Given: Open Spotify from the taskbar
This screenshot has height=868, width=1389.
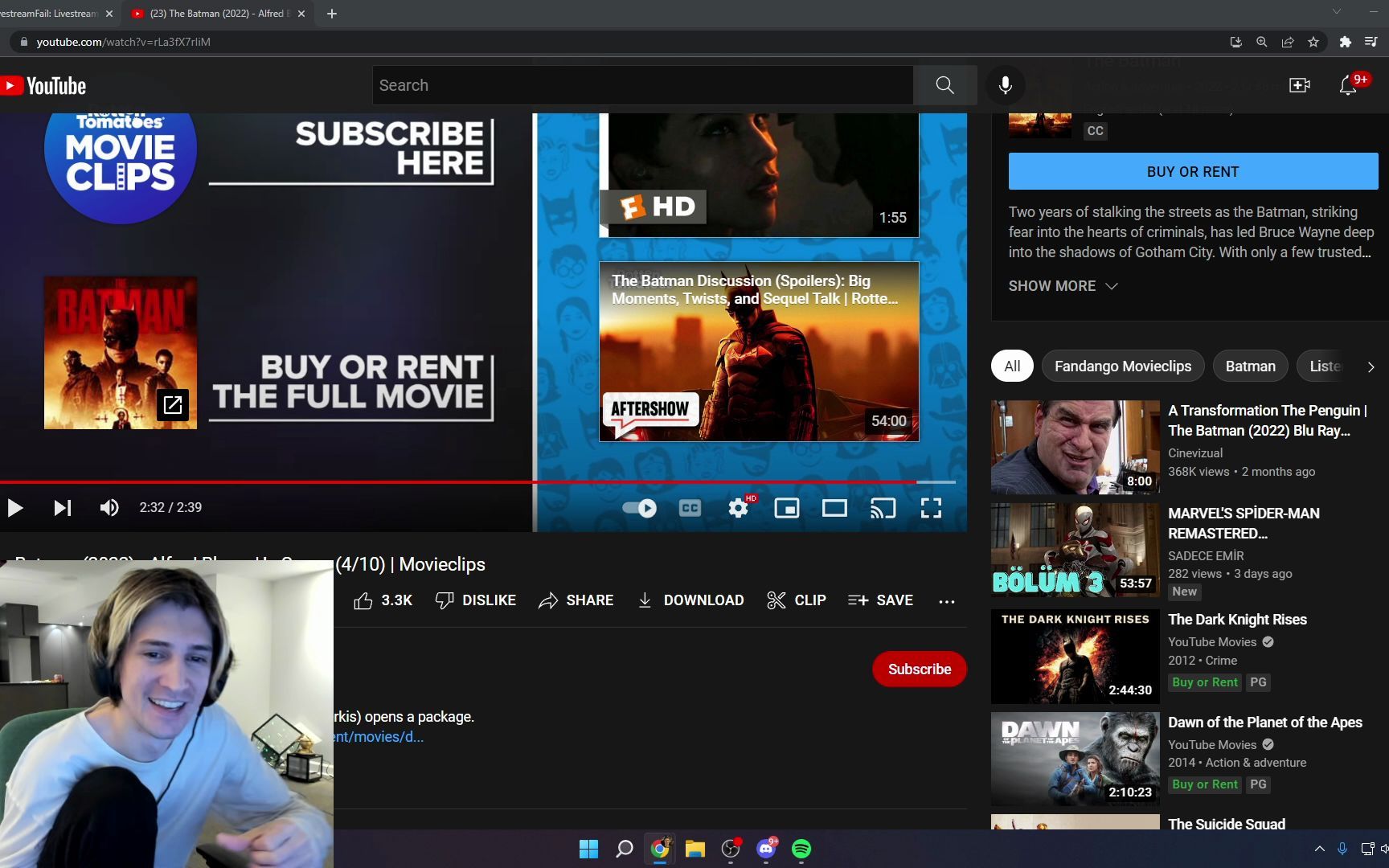Looking at the screenshot, I should click(x=801, y=849).
